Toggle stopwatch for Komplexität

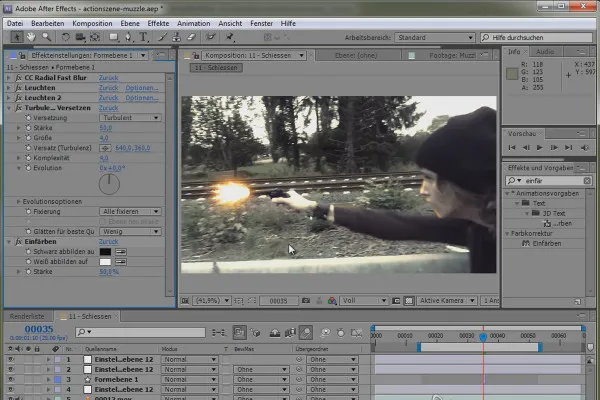click(x=28, y=158)
